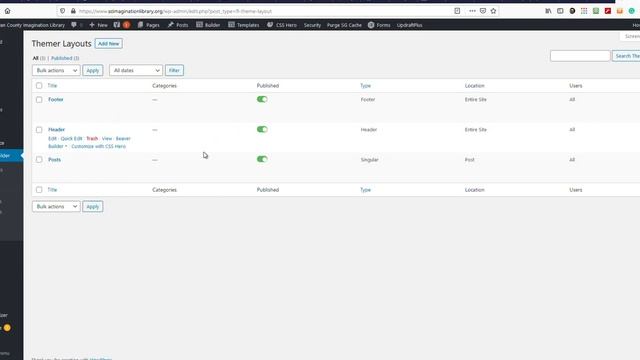Go to the browser home page icon

click(7, 11)
